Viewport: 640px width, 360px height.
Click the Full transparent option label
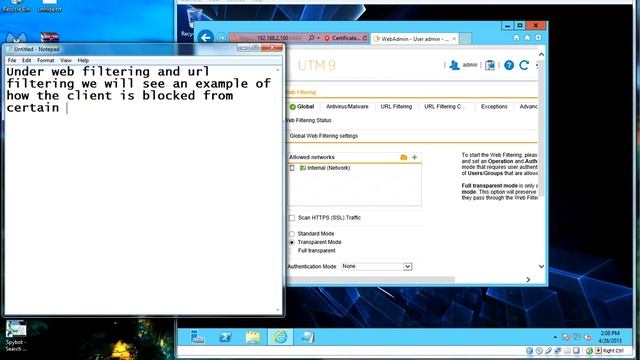317,251
